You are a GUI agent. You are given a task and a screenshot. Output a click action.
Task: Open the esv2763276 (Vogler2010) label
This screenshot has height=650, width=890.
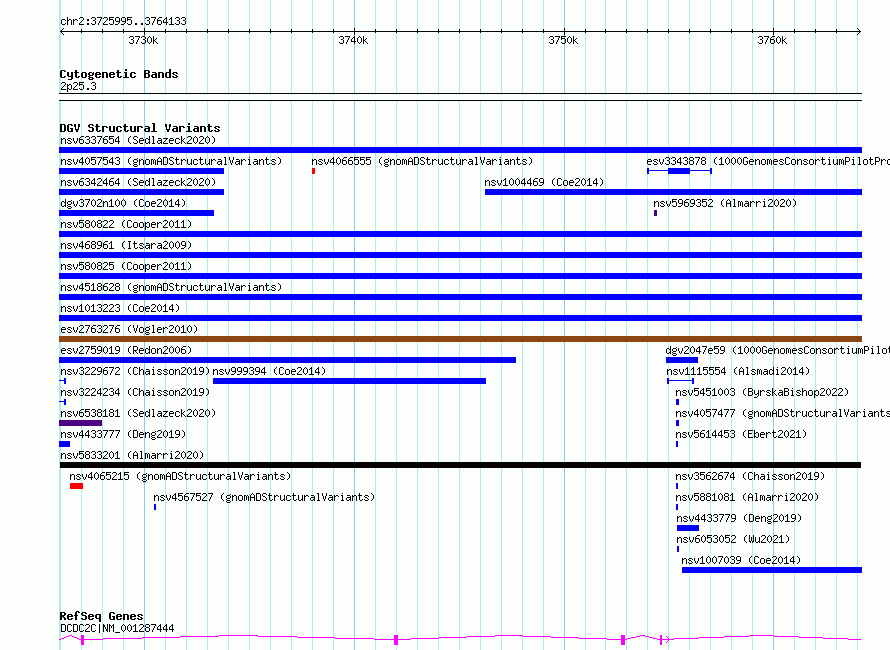(x=129, y=329)
